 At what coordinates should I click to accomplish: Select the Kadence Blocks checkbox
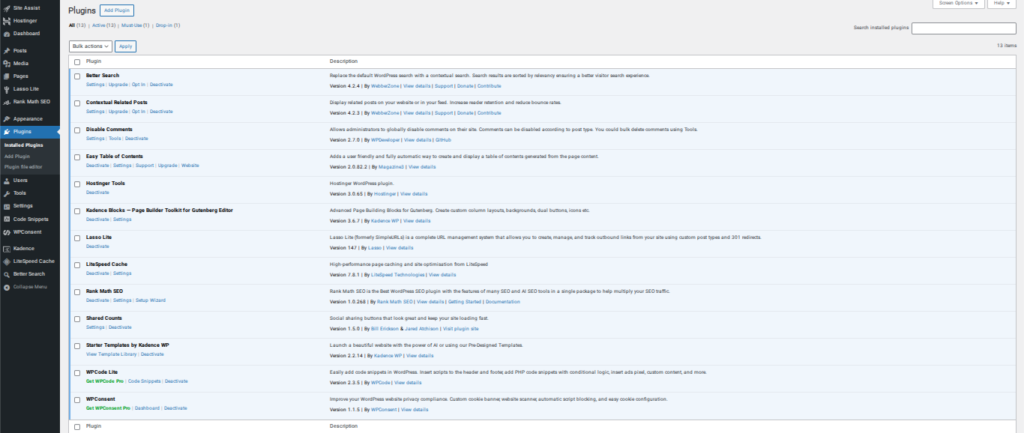(x=77, y=211)
